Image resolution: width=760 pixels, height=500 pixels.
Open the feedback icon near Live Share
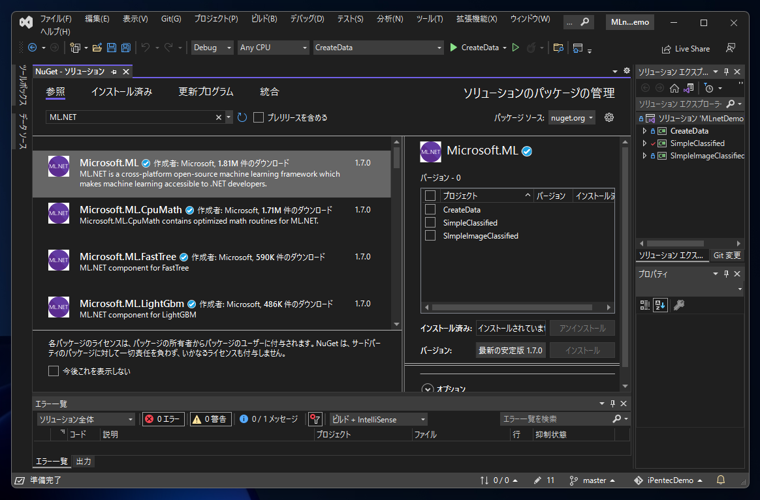(730, 48)
